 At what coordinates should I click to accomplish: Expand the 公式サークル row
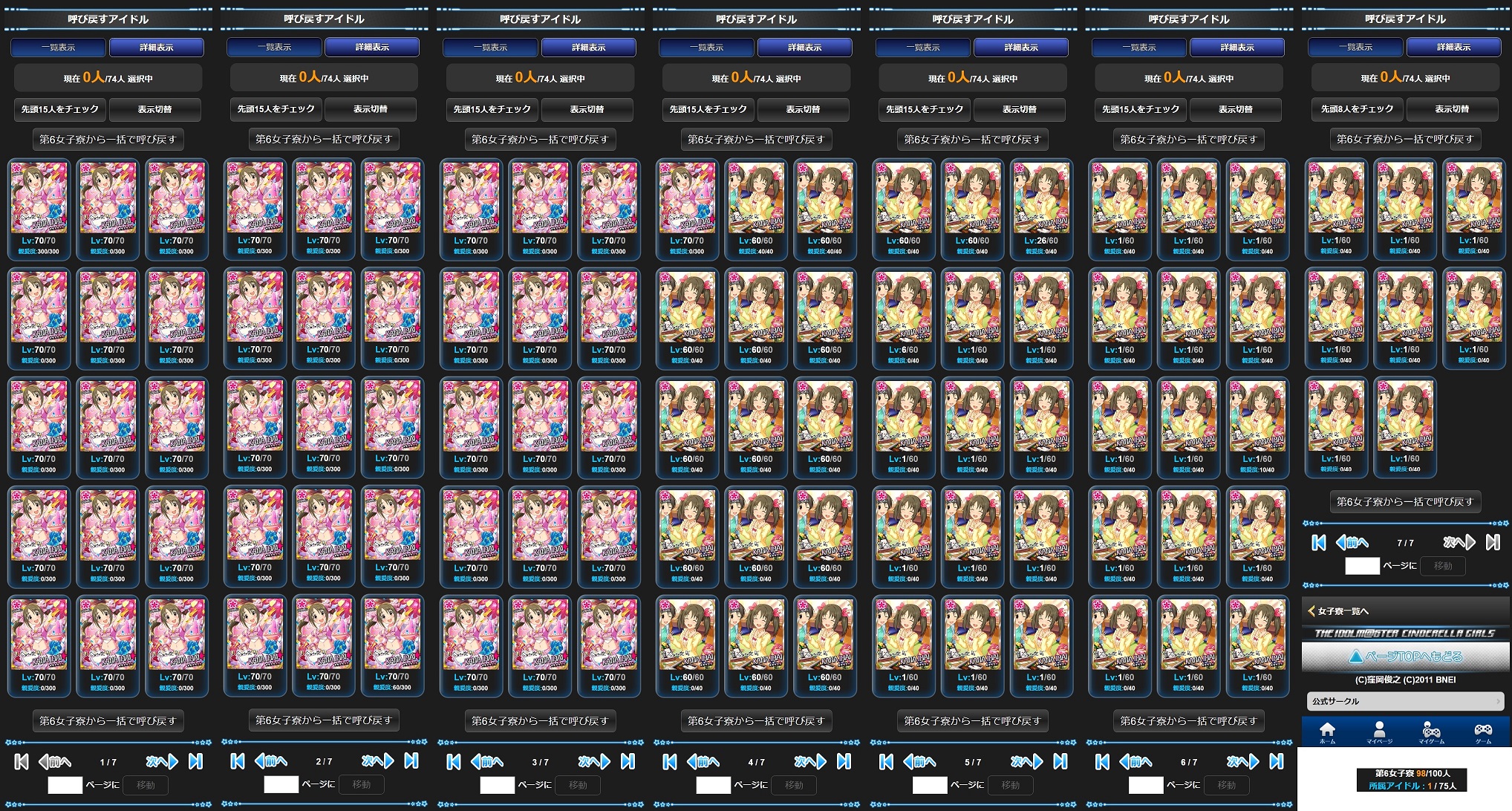1406,701
